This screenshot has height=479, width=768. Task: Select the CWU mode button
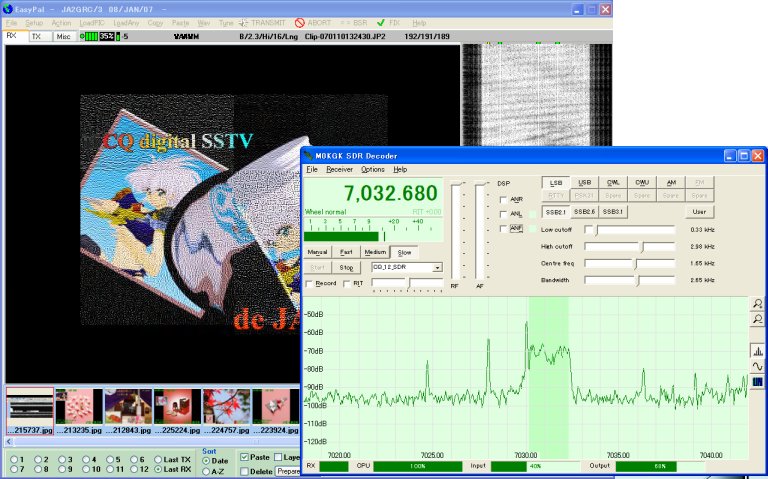tap(642, 183)
